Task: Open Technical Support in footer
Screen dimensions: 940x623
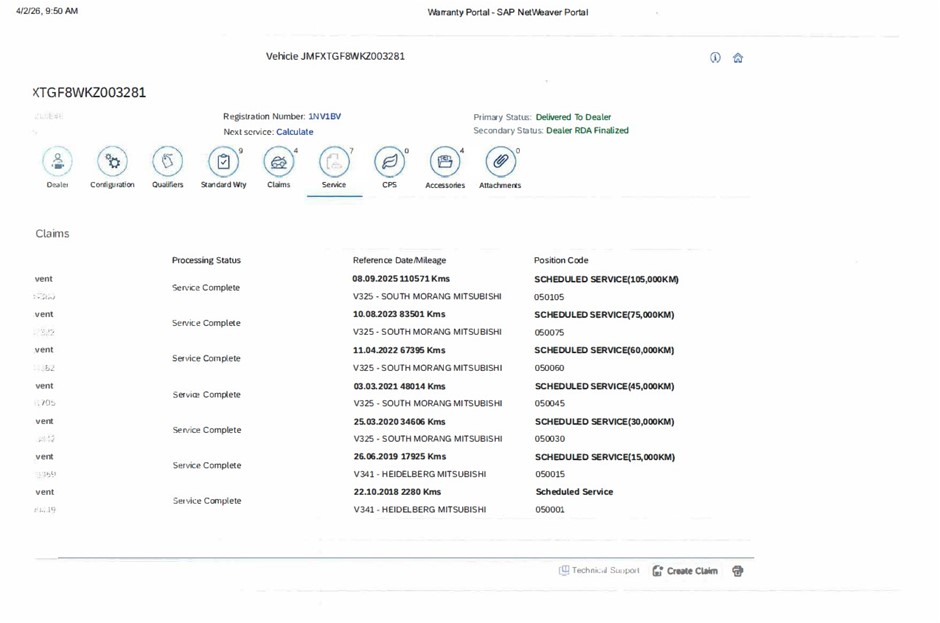Action: 599,571
